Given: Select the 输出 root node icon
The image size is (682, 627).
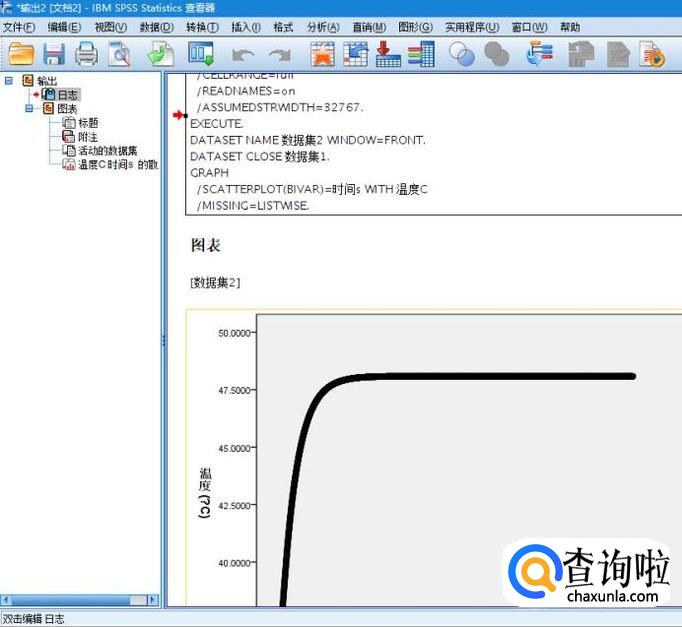Looking at the screenshot, I should coord(28,80).
